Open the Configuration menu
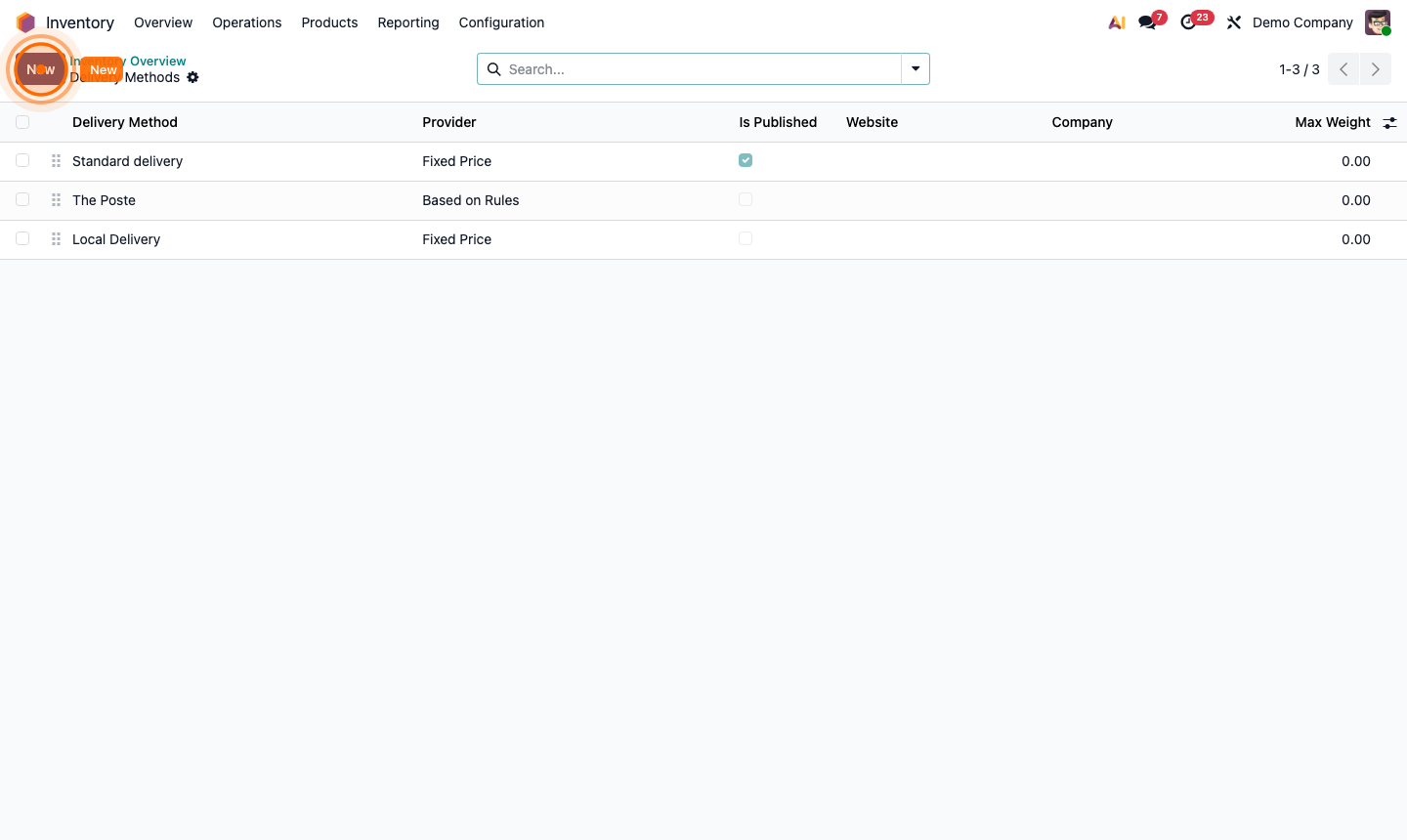This screenshot has width=1407, height=840. (501, 22)
